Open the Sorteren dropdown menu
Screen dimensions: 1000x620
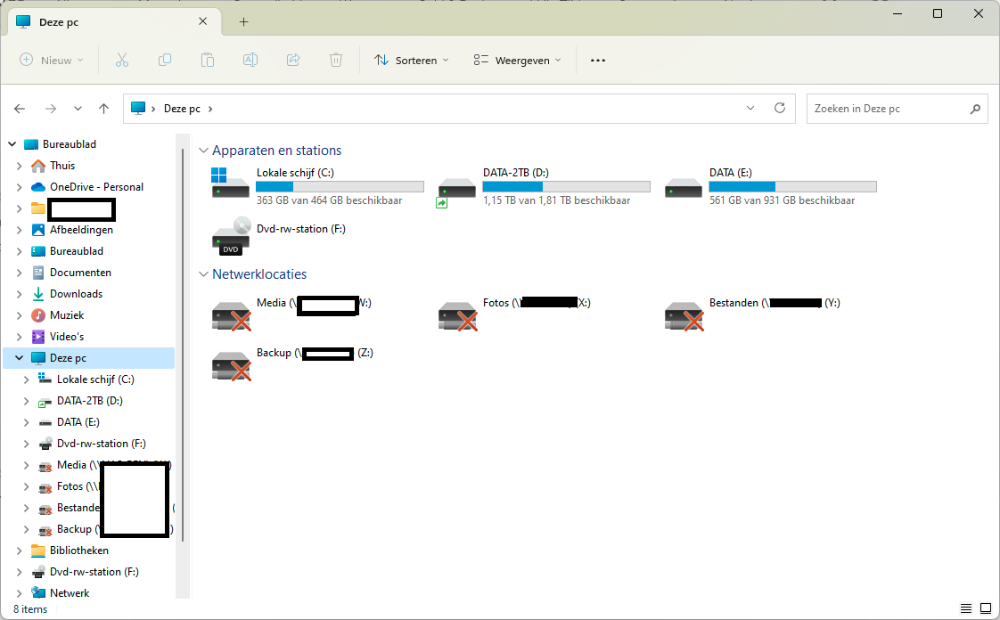[411, 60]
